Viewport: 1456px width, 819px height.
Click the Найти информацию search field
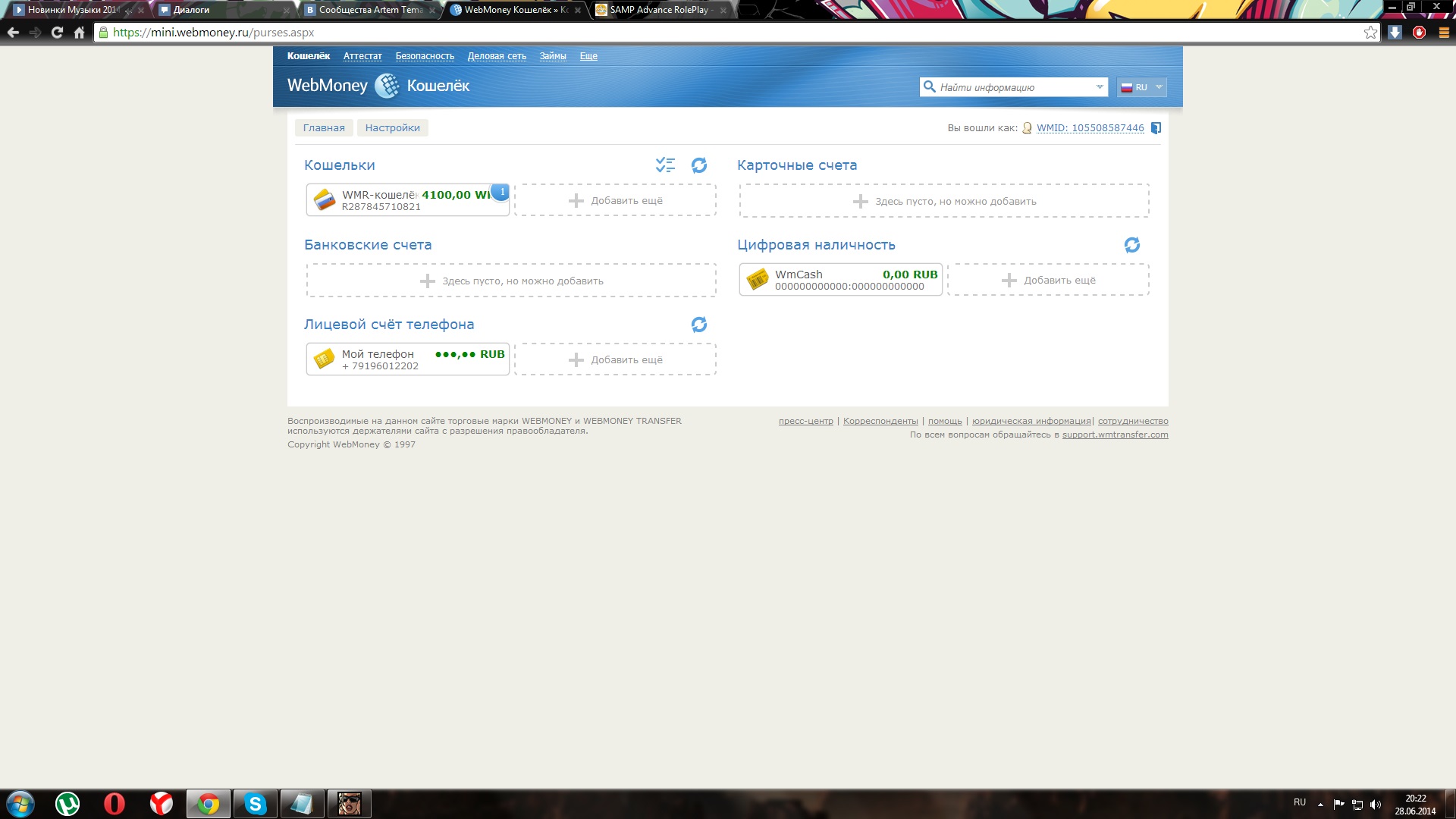1012,87
